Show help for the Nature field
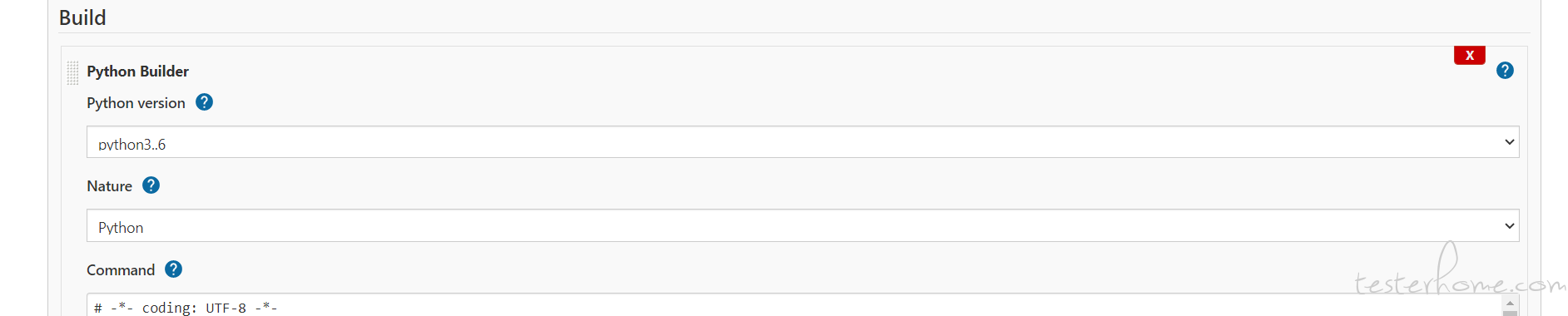 [151, 185]
